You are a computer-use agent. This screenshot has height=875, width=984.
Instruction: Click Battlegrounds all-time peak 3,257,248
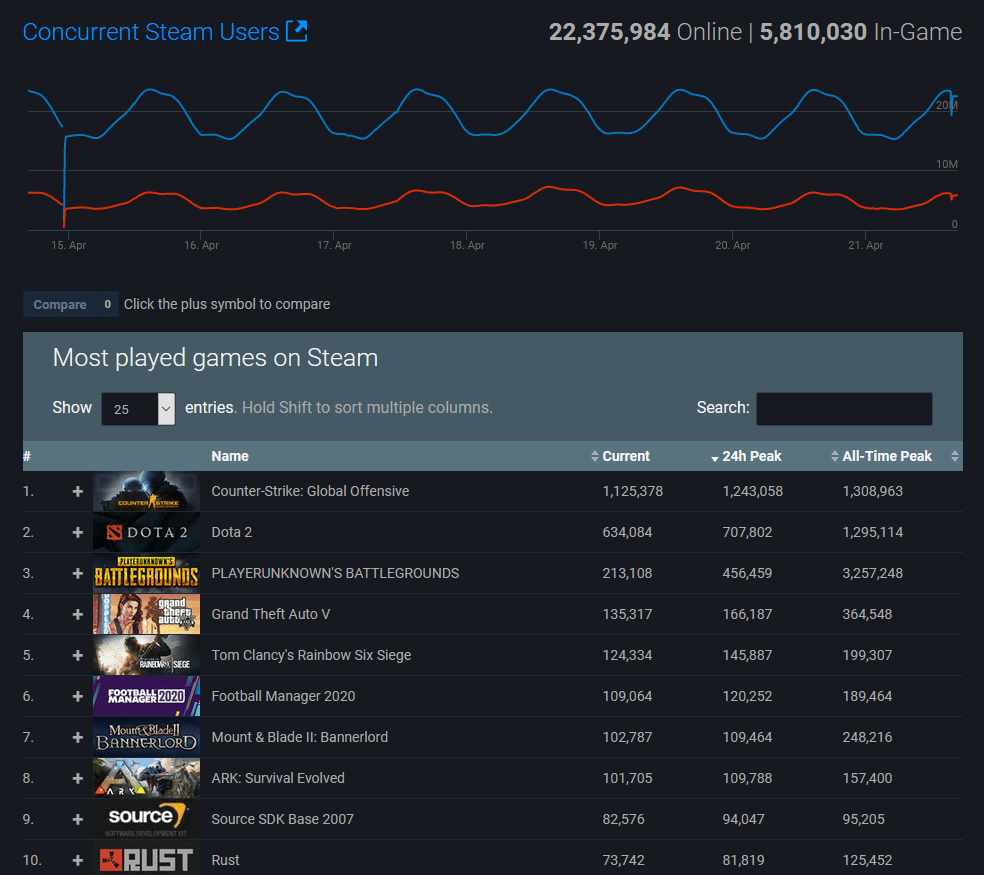click(872, 573)
